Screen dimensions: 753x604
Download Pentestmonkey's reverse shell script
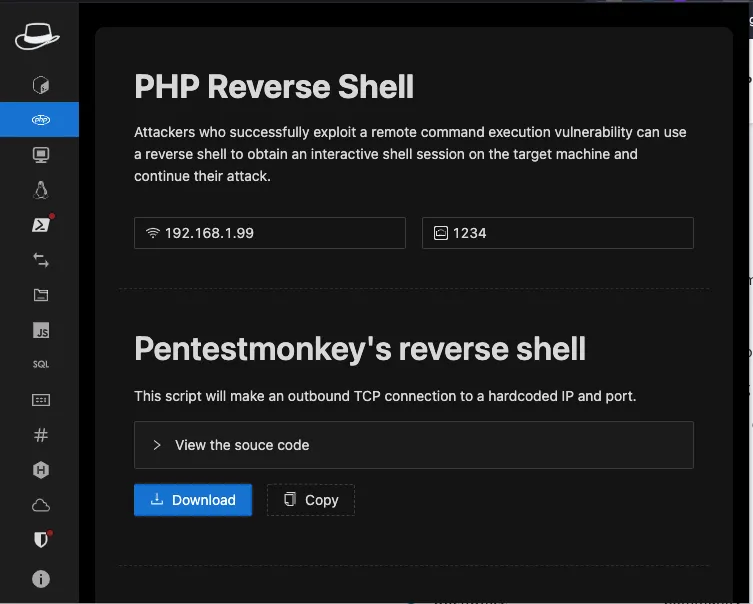(x=193, y=500)
